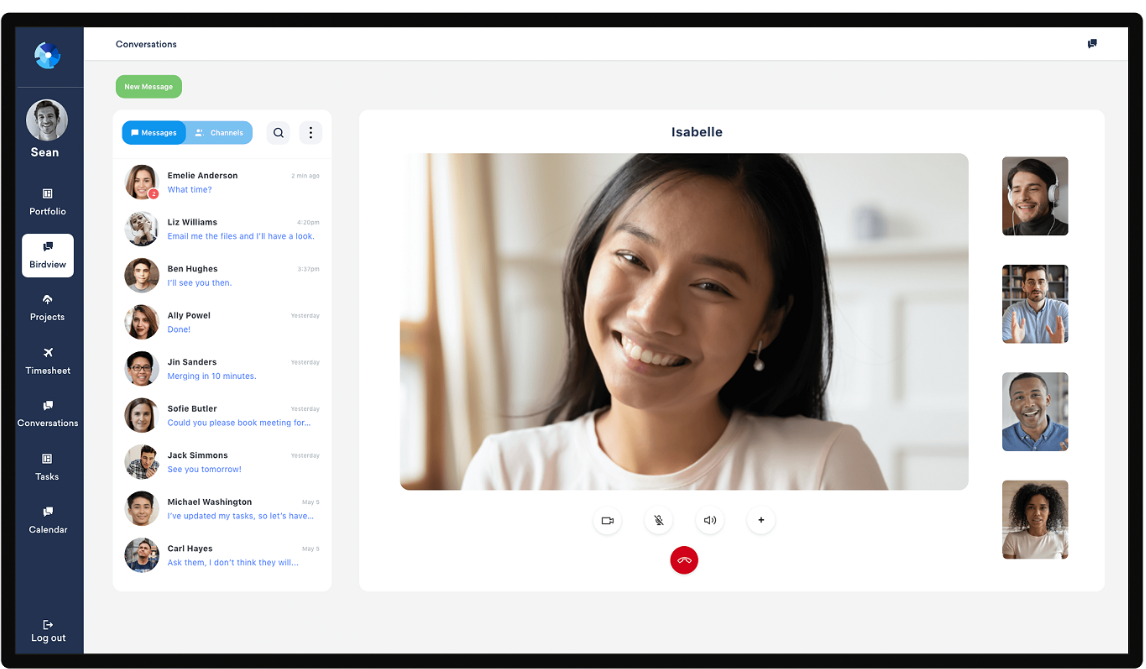Toggle the camera on or off
Viewport: 1146px width, 669px height.
(x=607, y=520)
